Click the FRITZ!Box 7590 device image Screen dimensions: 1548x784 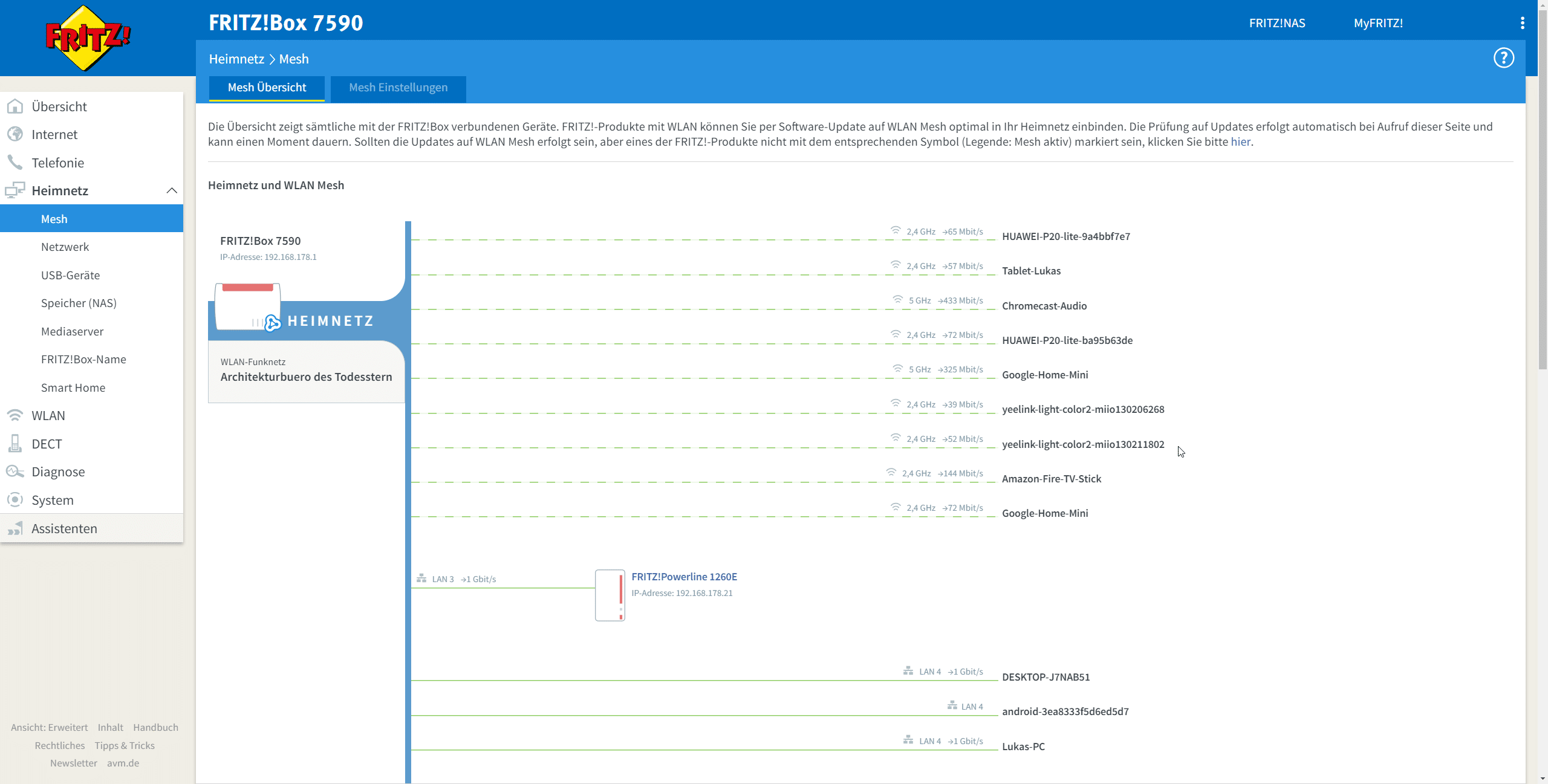248,306
